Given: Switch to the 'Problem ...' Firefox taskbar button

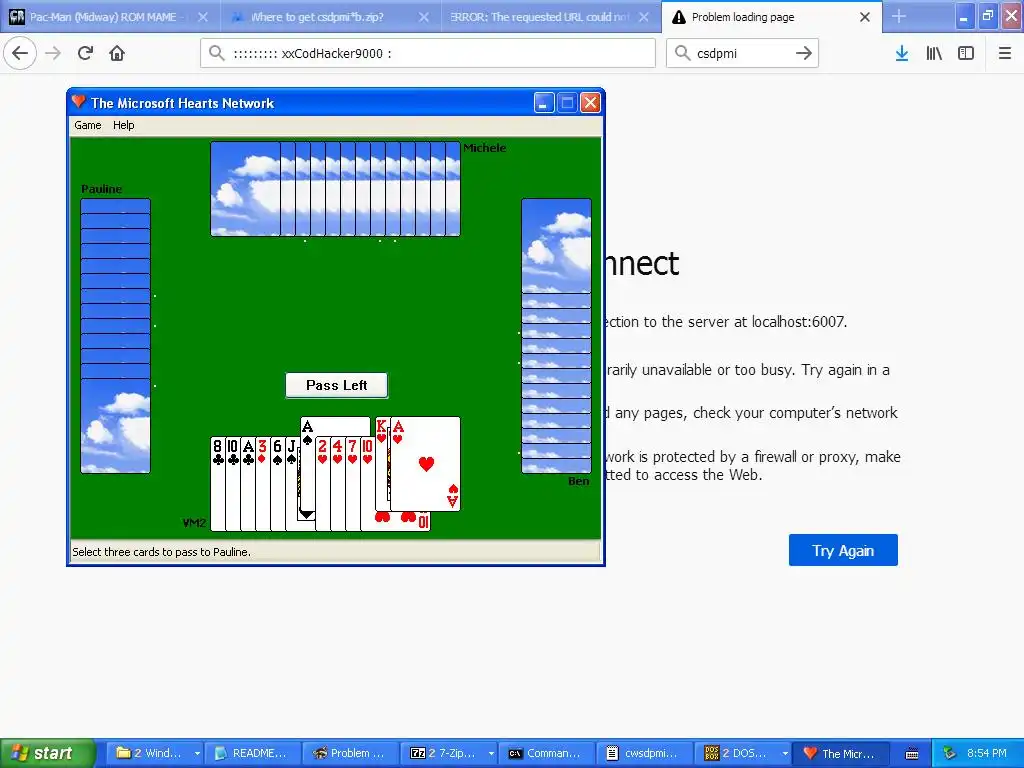Looking at the screenshot, I should pyautogui.click(x=351, y=754).
